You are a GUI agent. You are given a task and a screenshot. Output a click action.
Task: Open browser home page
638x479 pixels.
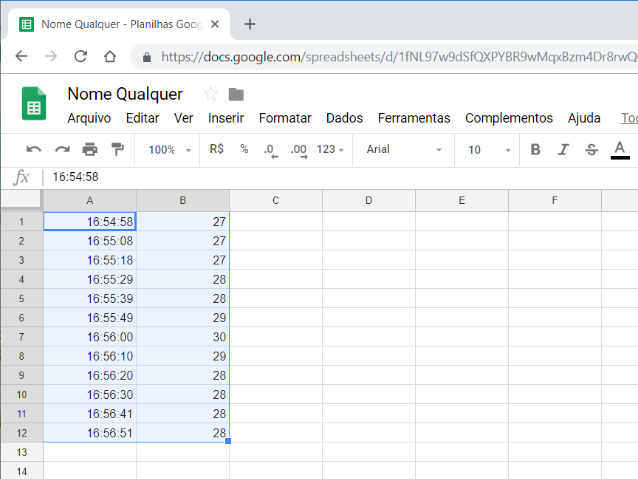[x=110, y=56]
